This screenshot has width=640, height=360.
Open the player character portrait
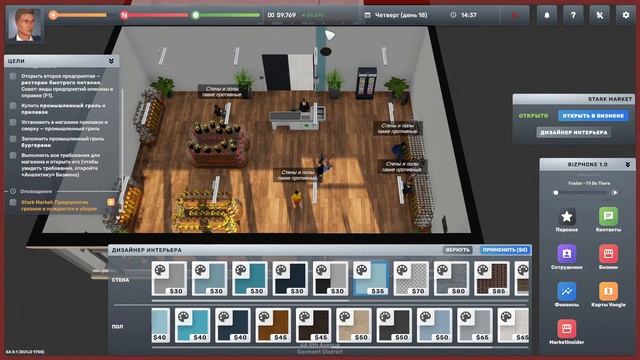[24, 24]
